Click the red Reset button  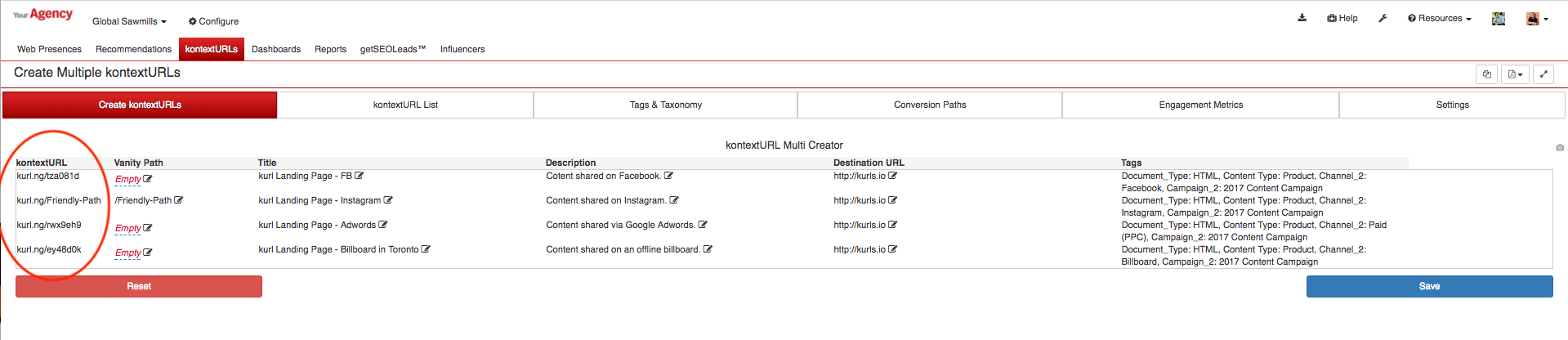point(139,286)
